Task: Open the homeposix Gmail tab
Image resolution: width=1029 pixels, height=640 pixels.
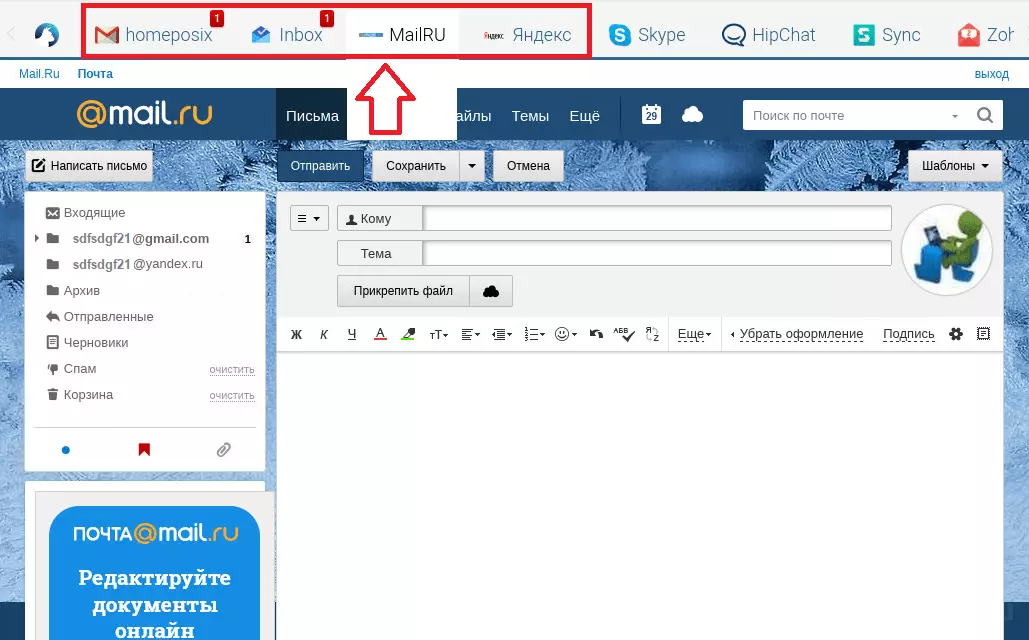Action: point(154,34)
